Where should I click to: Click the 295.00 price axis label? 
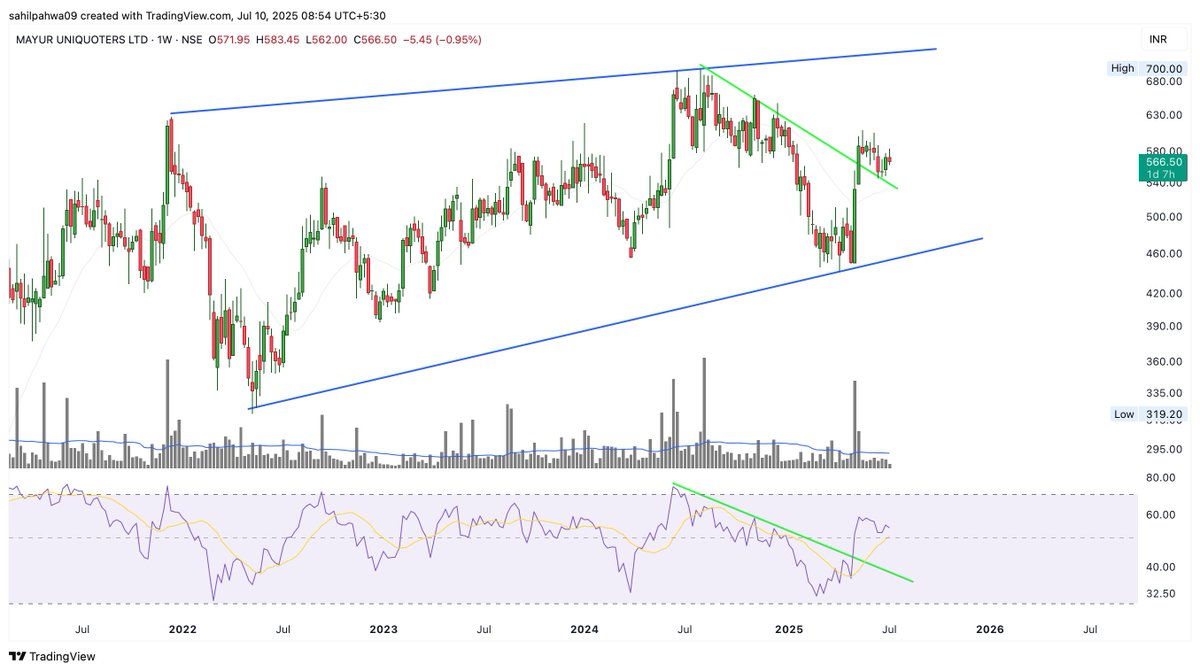pyautogui.click(x=1164, y=450)
